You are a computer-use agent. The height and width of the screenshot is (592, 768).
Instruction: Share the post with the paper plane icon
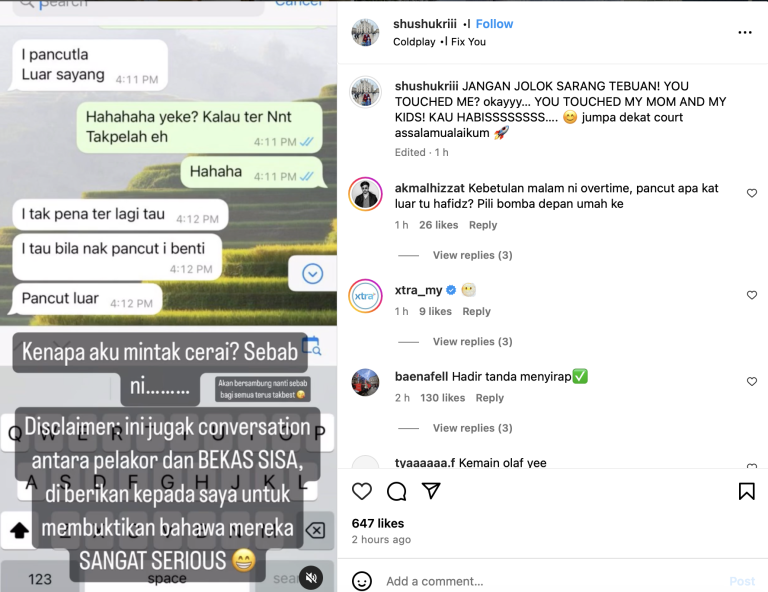click(x=431, y=491)
